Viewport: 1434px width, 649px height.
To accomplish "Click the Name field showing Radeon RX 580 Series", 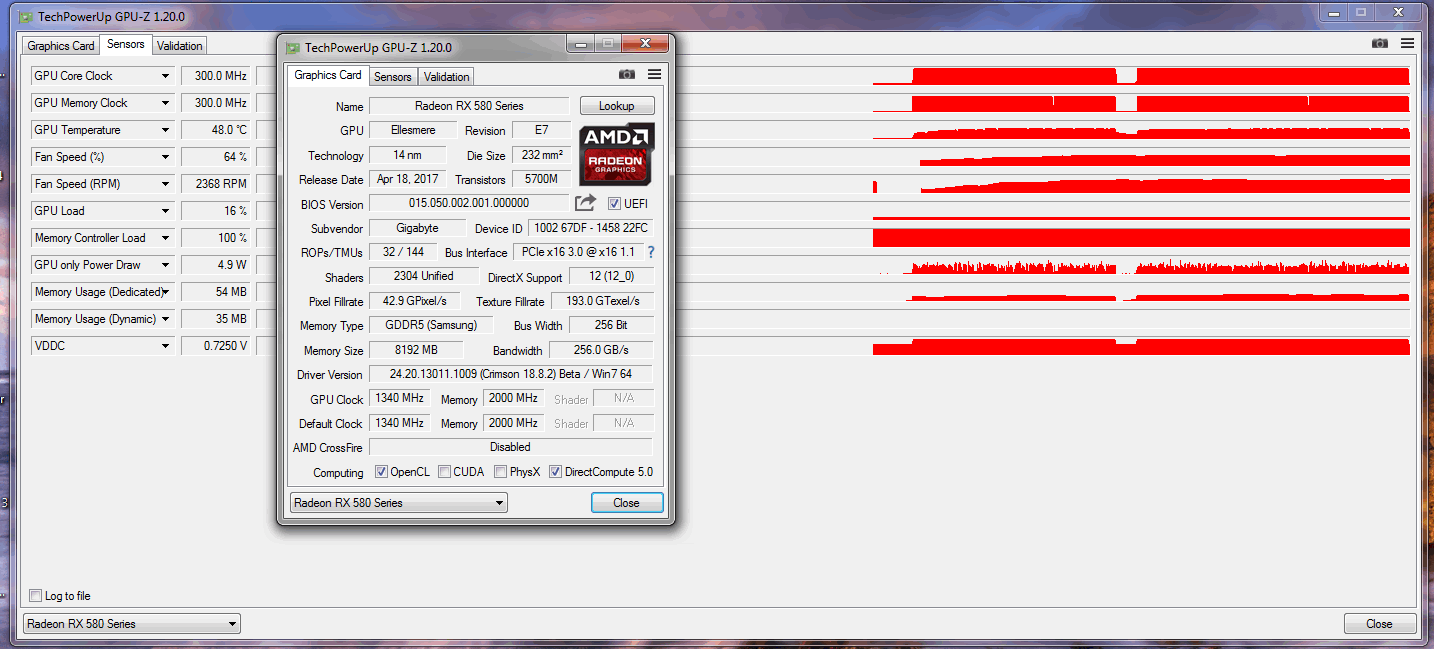I will tap(469, 106).
